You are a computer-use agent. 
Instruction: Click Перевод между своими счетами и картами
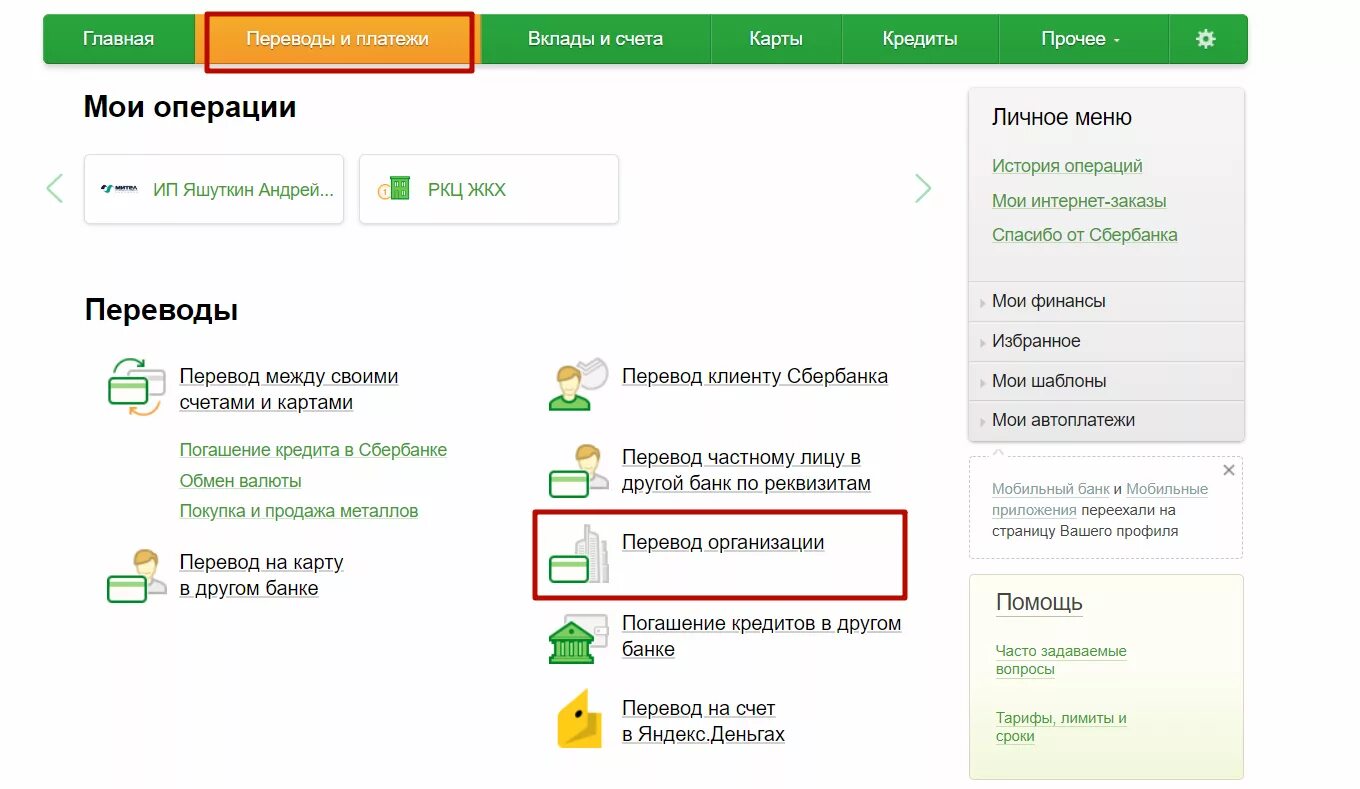tap(289, 390)
